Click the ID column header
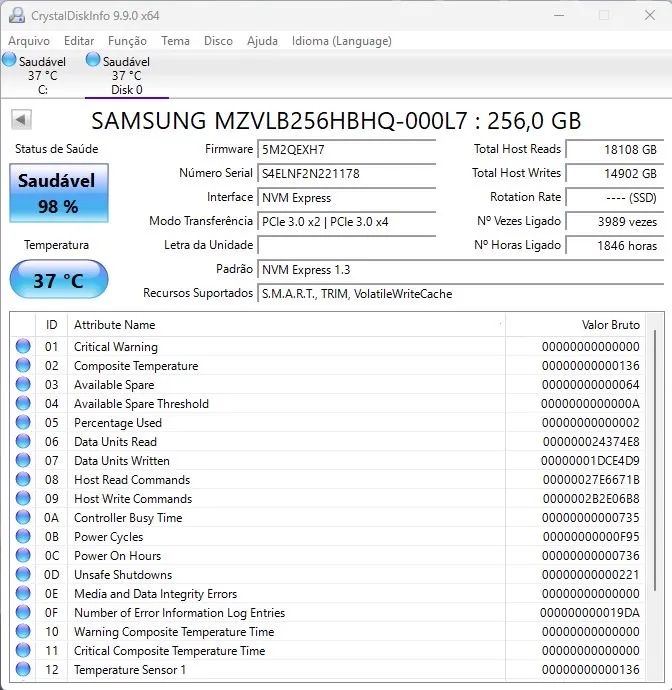 pos(51,325)
